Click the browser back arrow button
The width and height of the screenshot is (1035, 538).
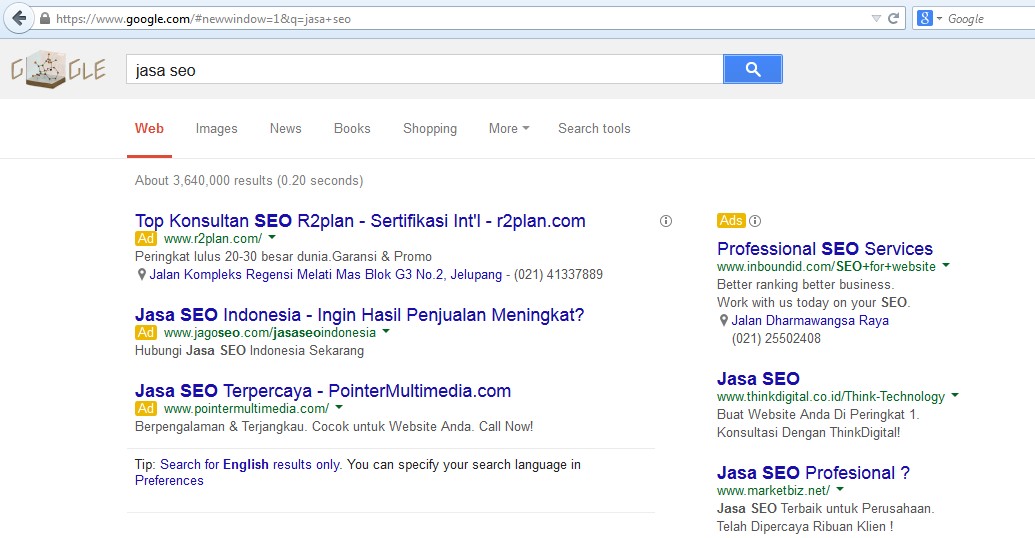click(x=19, y=18)
